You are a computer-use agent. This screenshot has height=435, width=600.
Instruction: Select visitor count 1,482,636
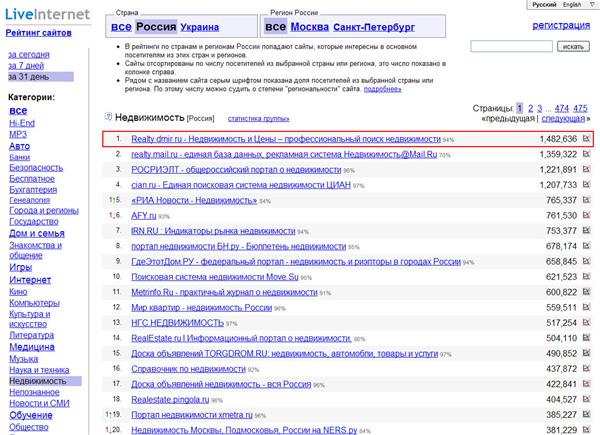(x=558, y=139)
